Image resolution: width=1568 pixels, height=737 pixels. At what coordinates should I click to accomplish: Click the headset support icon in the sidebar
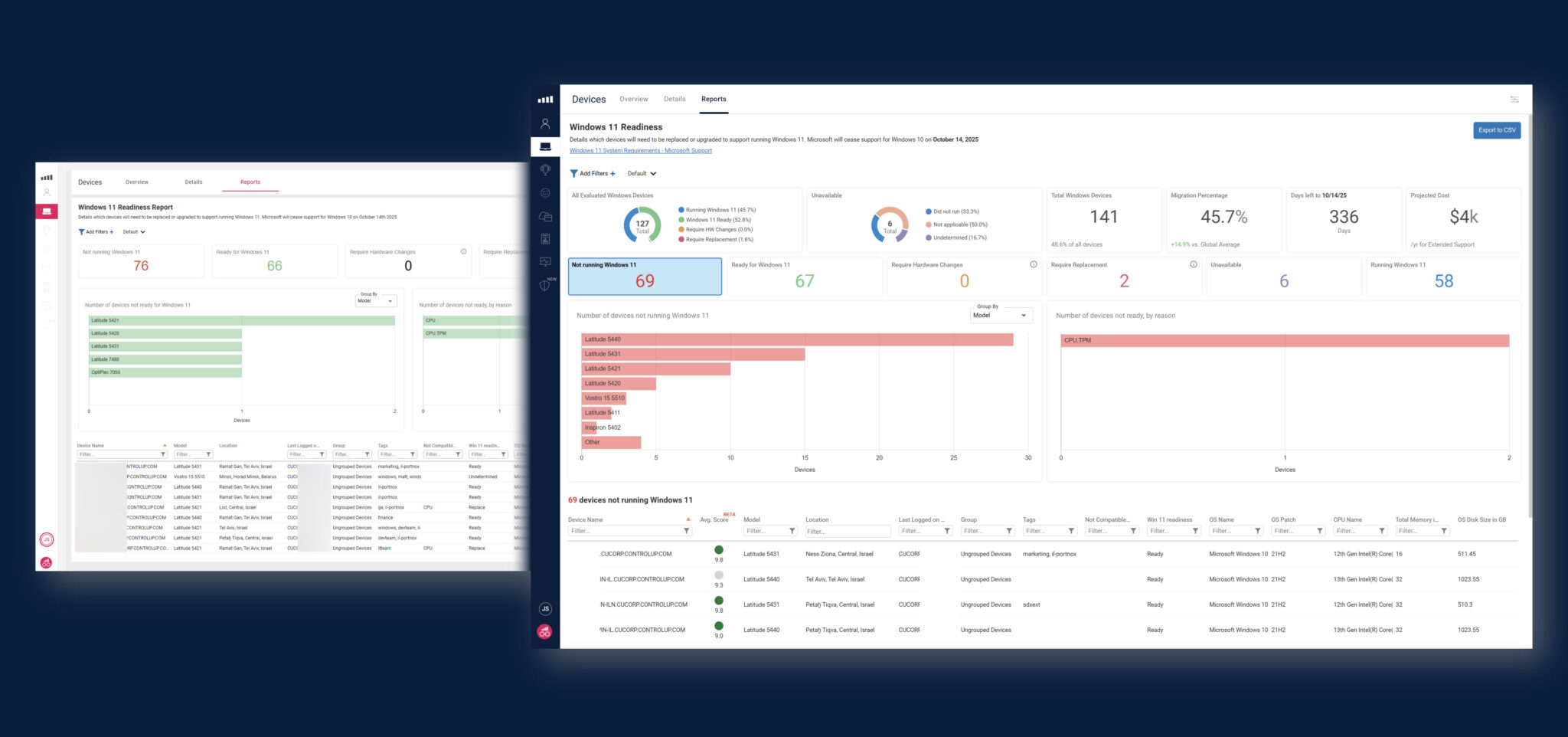pos(545,170)
